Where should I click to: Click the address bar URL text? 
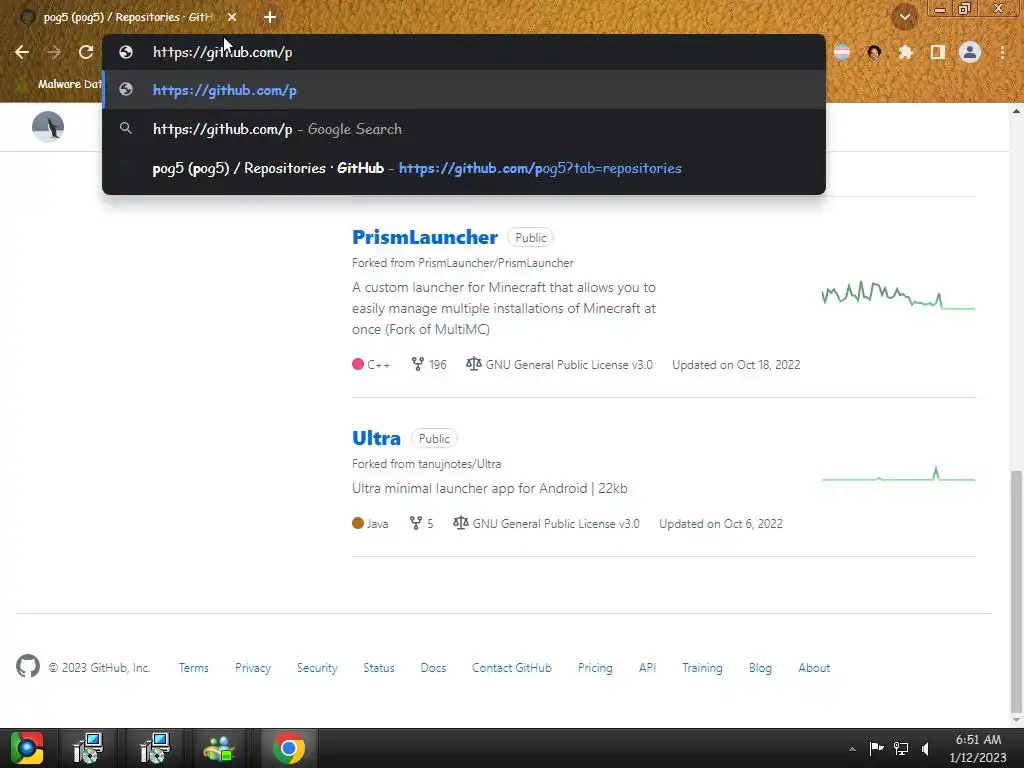pos(223,52)
